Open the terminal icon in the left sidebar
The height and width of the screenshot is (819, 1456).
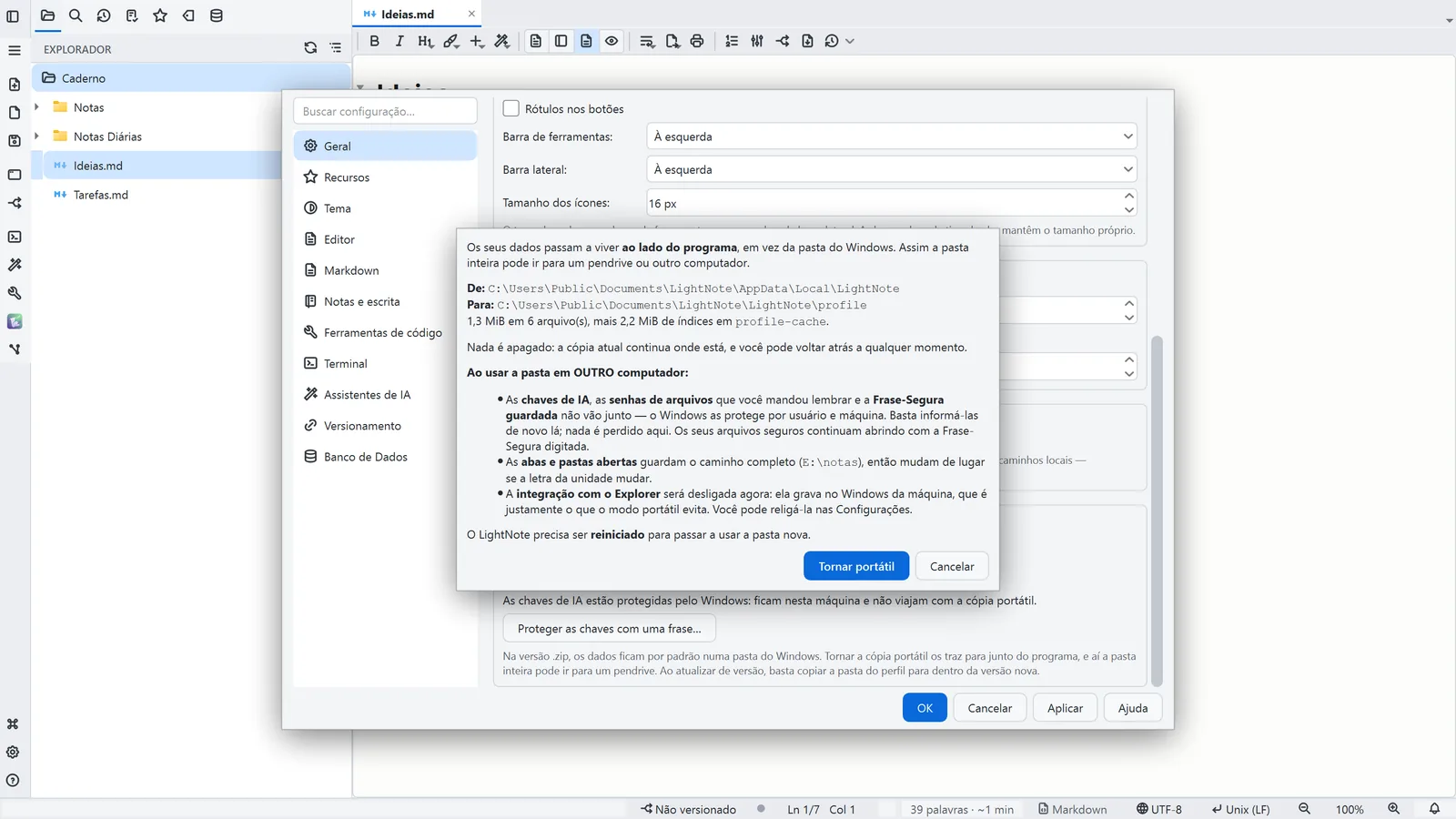(x=15, y=237)
